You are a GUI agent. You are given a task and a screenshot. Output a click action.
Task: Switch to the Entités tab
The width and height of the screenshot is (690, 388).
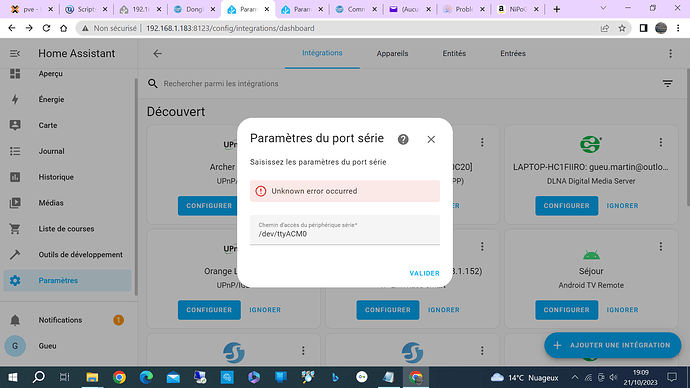coord(454,54)
